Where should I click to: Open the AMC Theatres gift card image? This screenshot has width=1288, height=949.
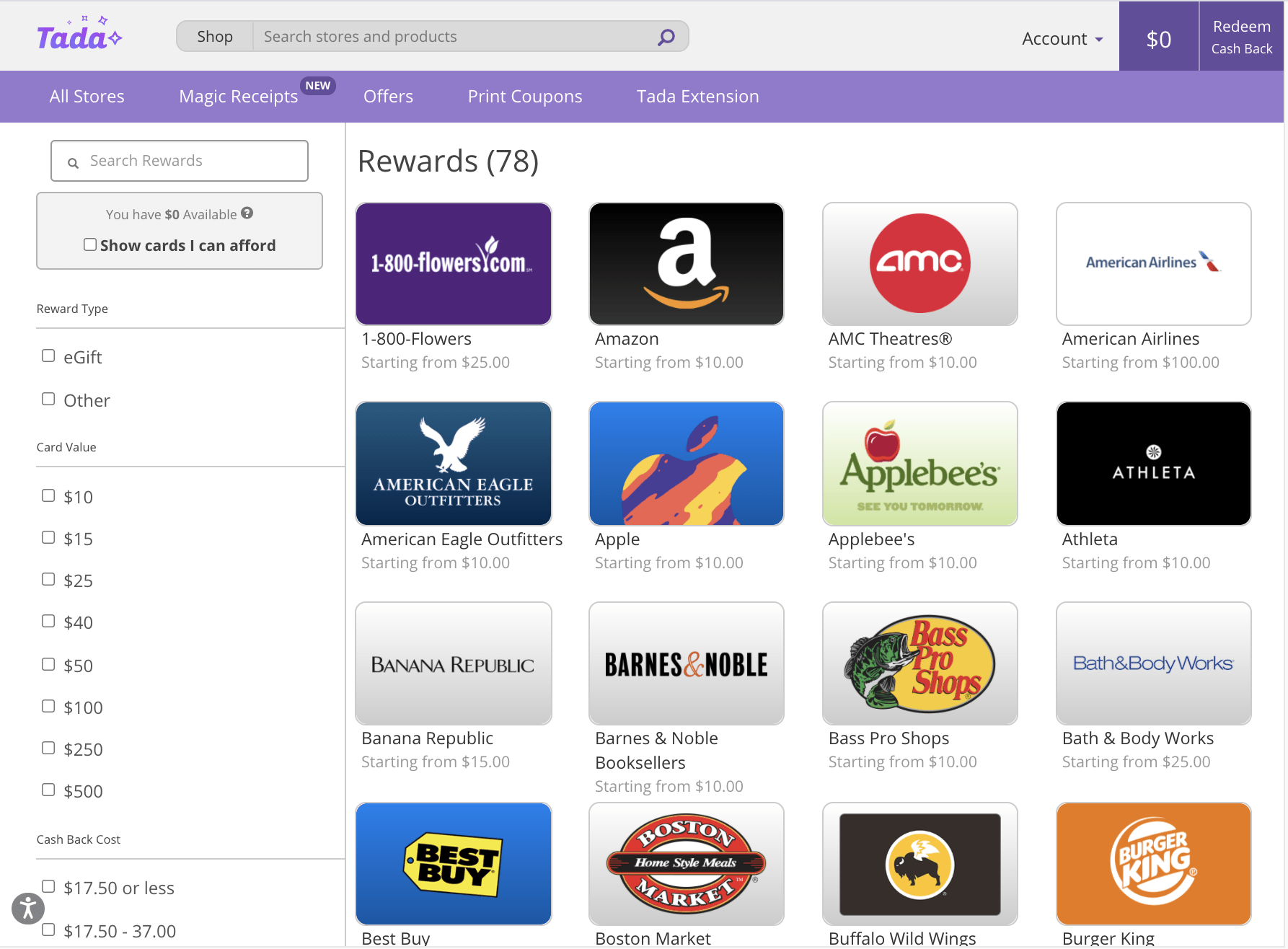920,264
